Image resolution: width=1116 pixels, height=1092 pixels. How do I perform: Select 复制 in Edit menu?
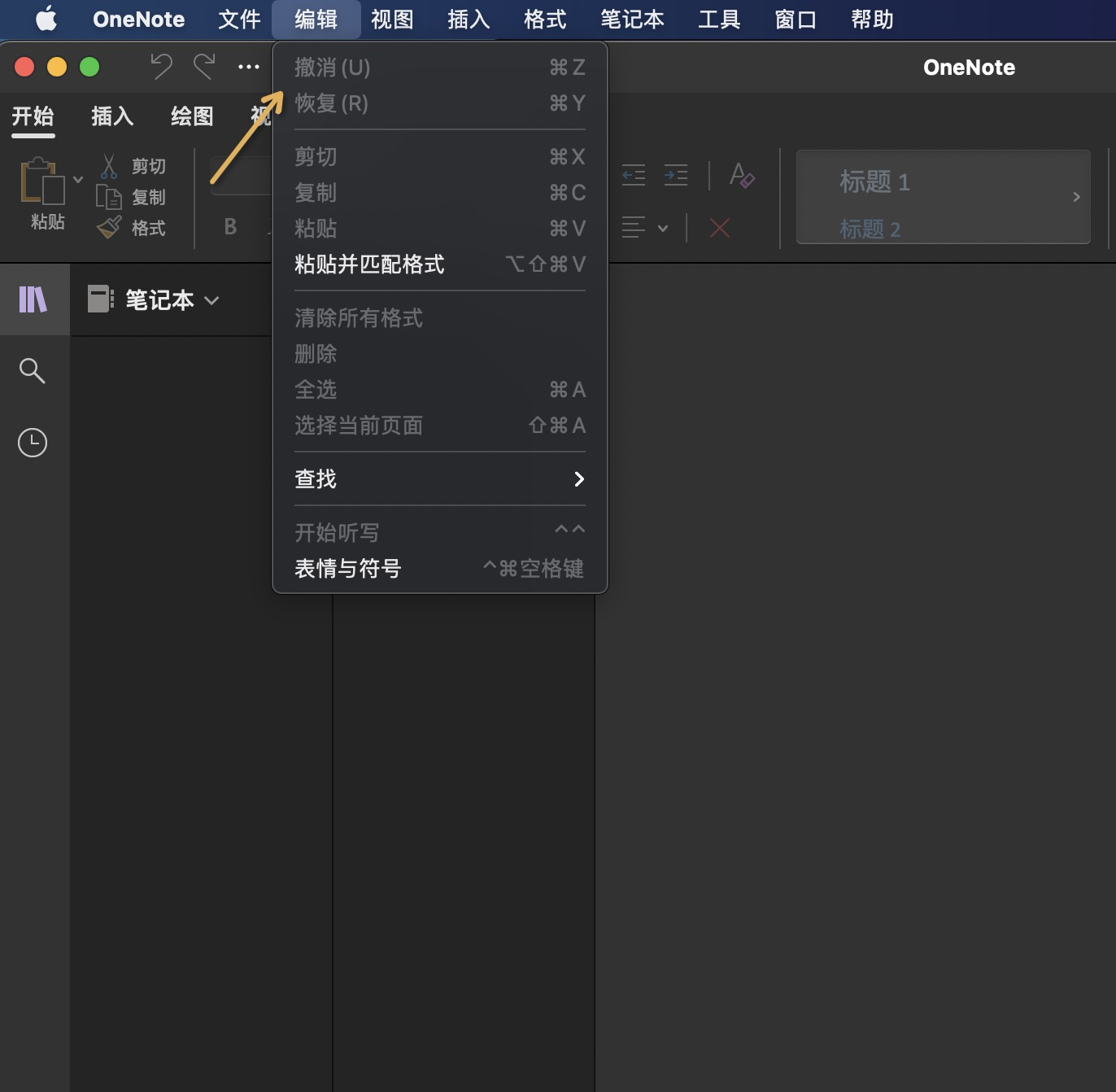pos(440,192)
